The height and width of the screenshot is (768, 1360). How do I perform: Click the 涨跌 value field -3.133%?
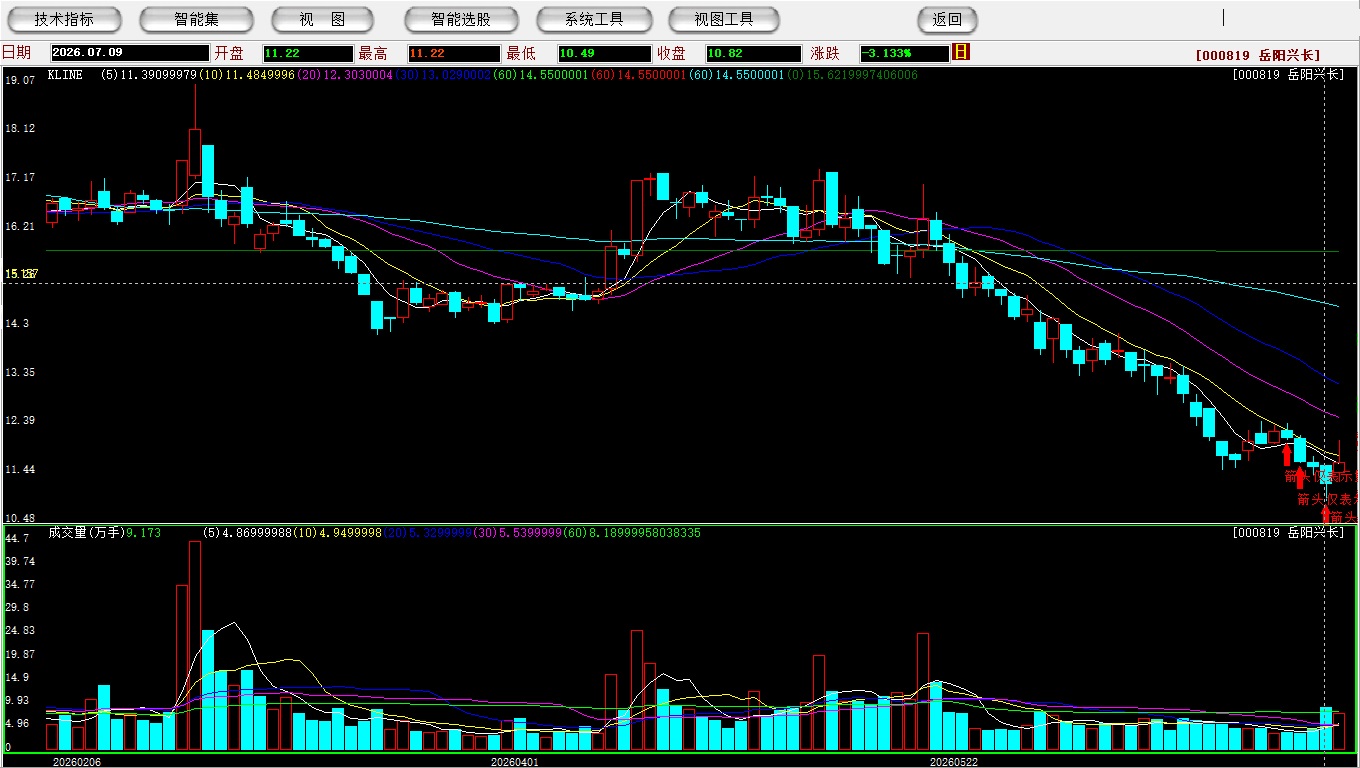pyautogui.click(x=904, y=53)
